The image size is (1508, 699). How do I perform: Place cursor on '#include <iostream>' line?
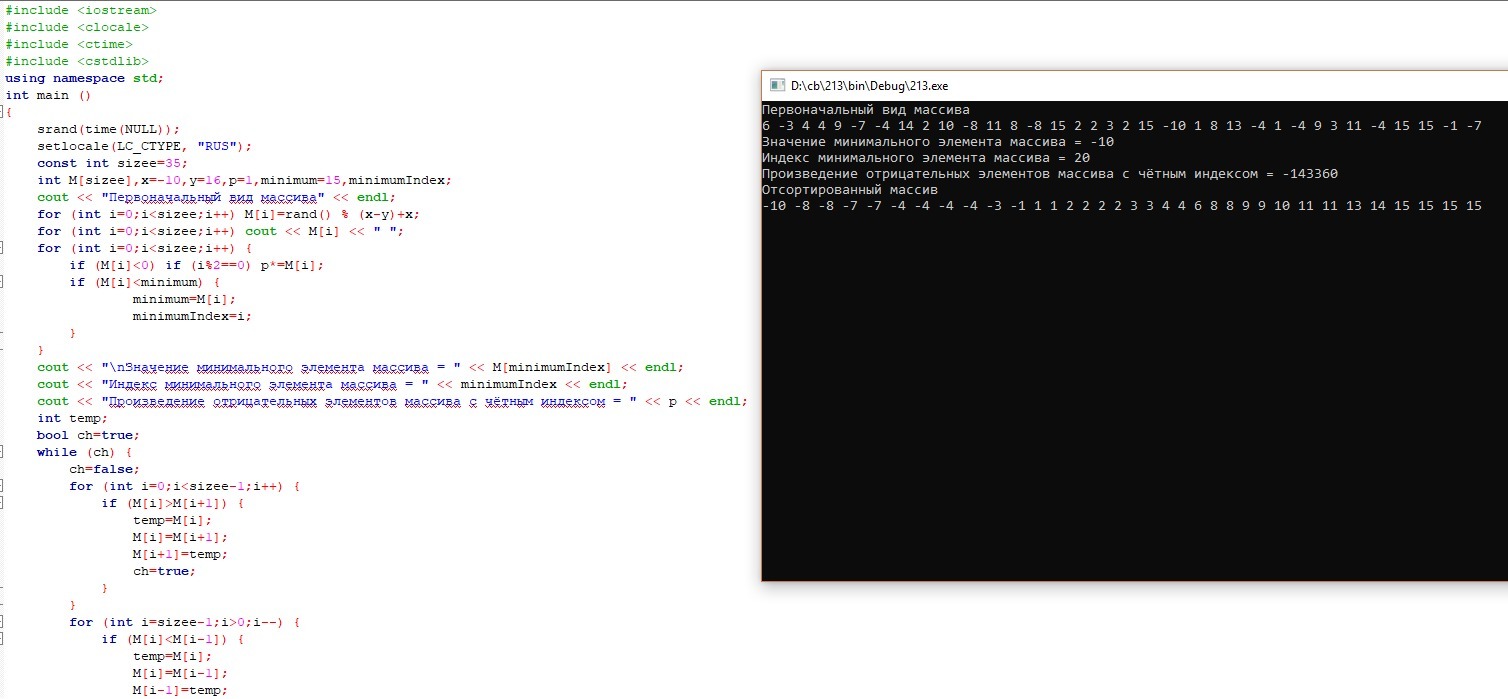point(81,10)
